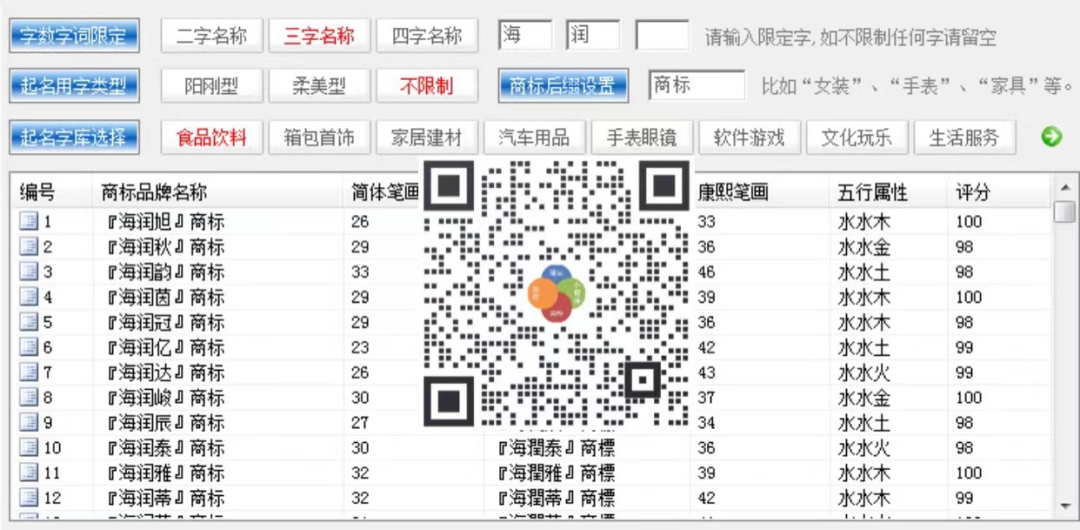The image size is (1080, 530).
Task: Click the 字数字词限定 button
Action: (x=74, y=35)
